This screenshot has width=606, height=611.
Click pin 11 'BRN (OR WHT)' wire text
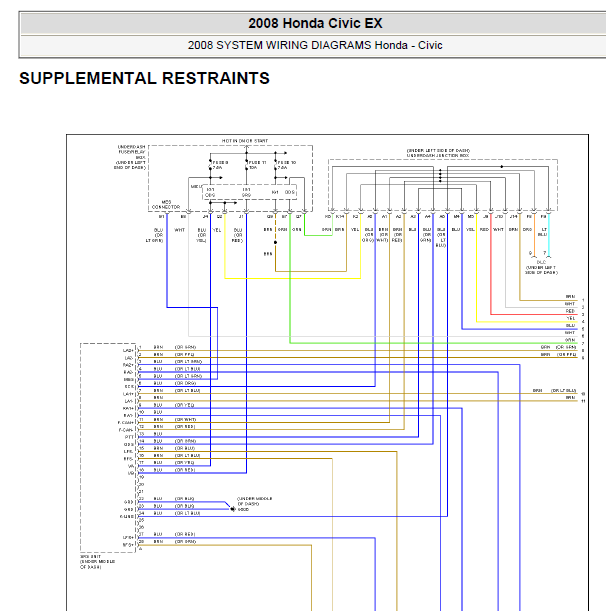[175, 419]
